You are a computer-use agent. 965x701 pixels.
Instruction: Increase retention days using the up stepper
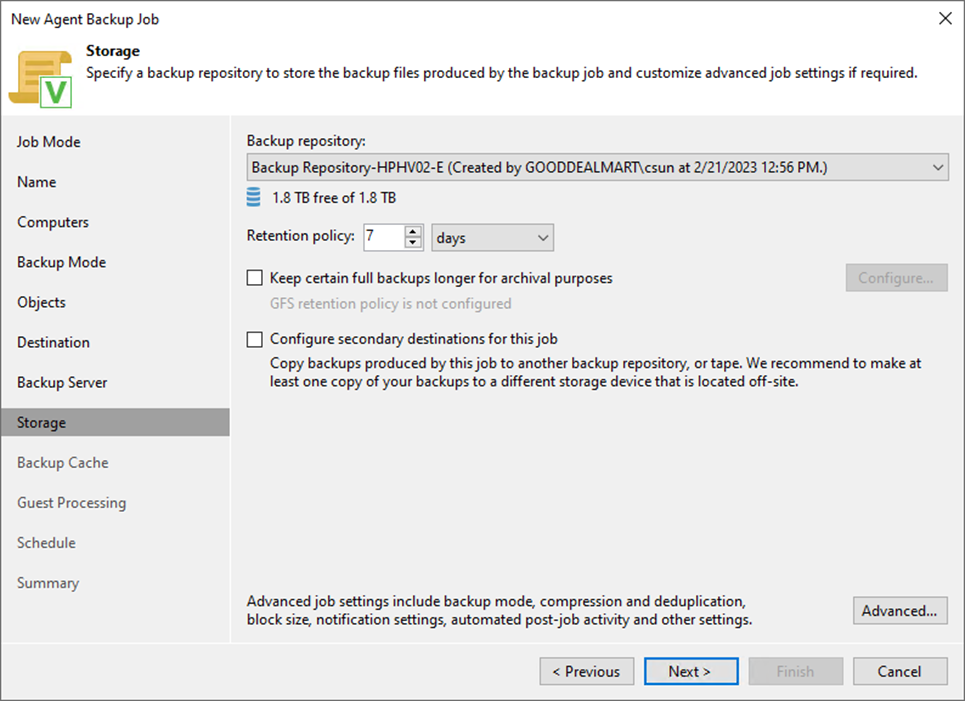pyautogui.click(x=411, y=232)
